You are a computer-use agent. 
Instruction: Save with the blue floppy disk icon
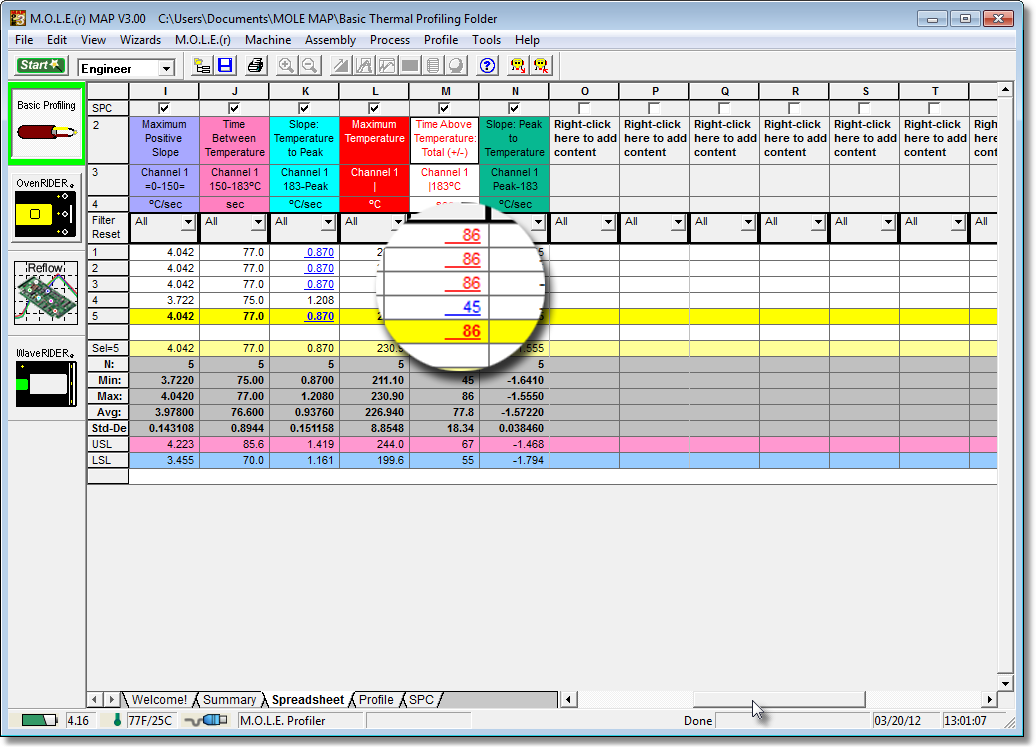click(x=225, y=65)
